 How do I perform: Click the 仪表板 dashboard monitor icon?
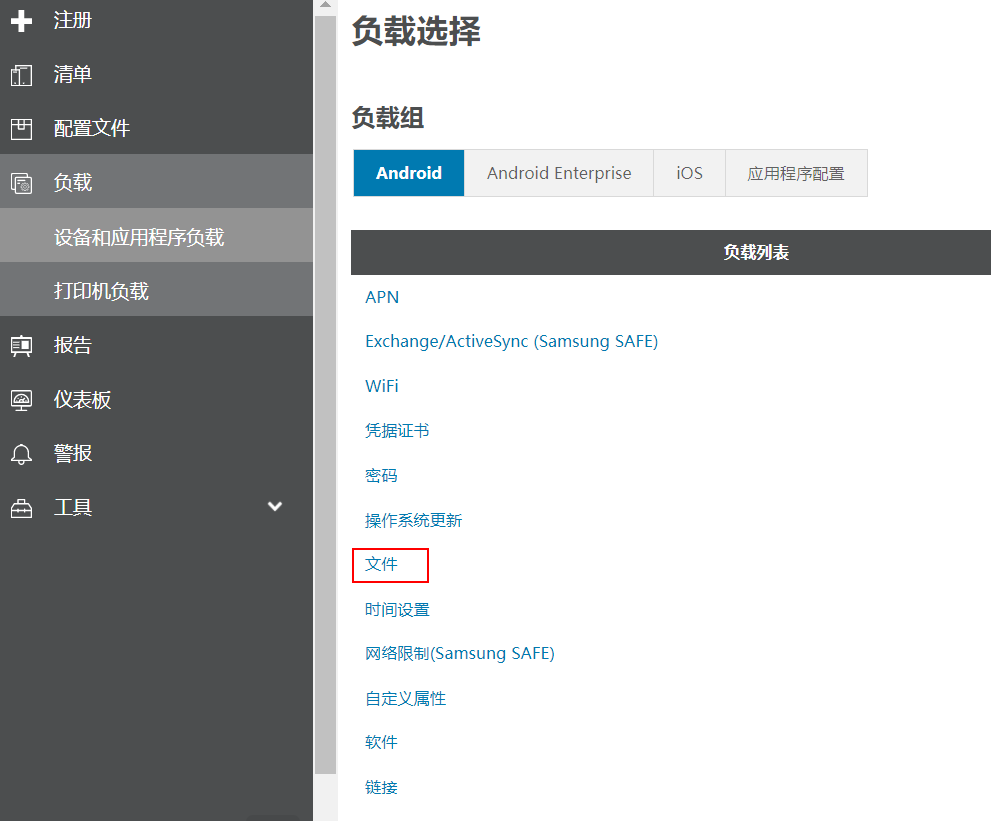21,400
